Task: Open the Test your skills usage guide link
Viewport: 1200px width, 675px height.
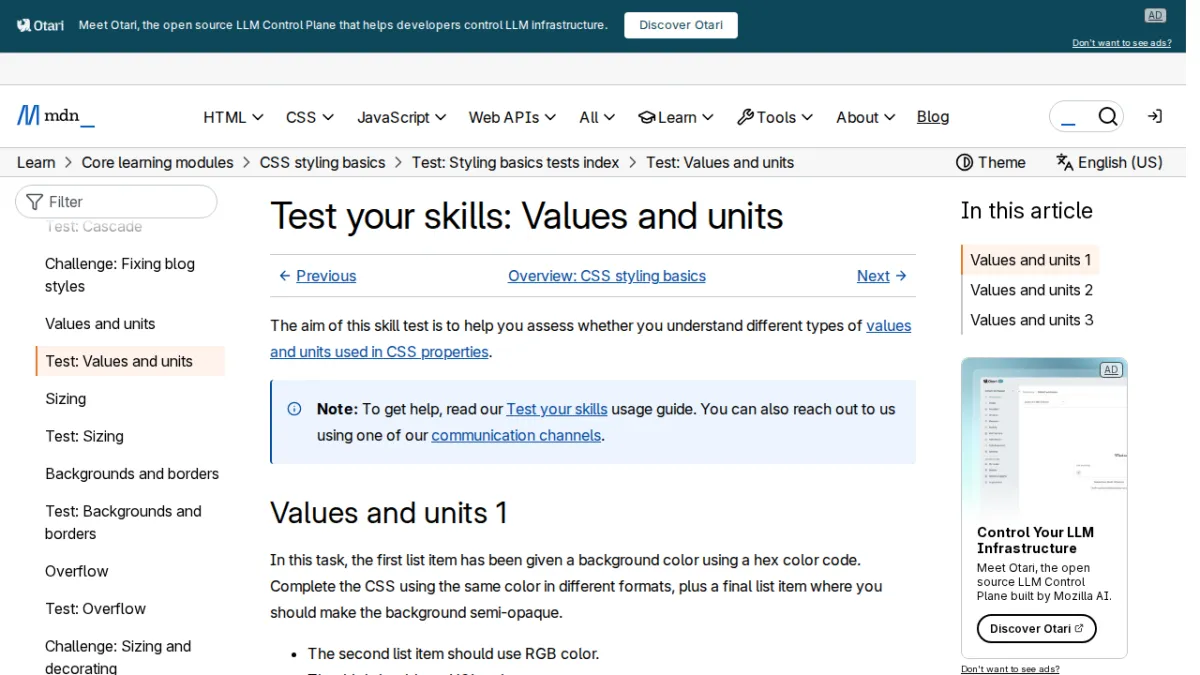Action: coord(557,409)
